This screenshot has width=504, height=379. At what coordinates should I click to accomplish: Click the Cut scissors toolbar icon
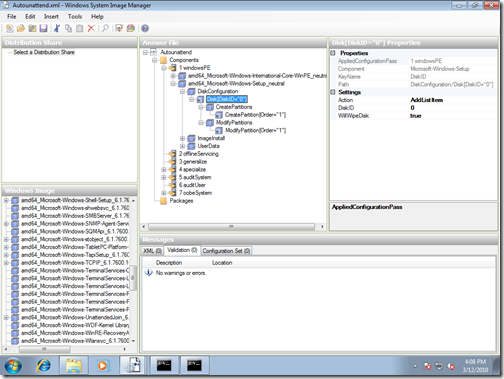[x=57, y=29]
